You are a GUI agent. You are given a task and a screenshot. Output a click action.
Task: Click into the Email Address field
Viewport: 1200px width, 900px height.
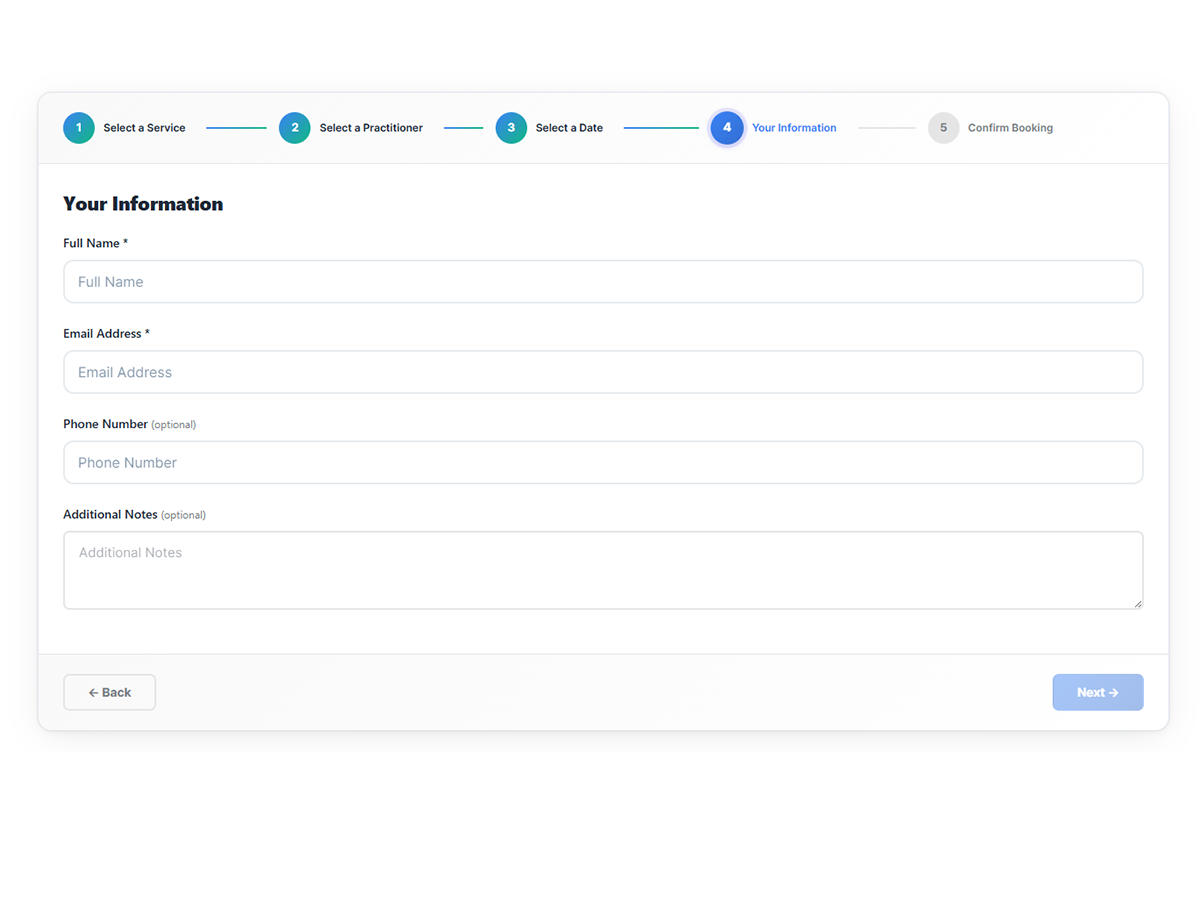pyautogui.click(x=603, y=372)
